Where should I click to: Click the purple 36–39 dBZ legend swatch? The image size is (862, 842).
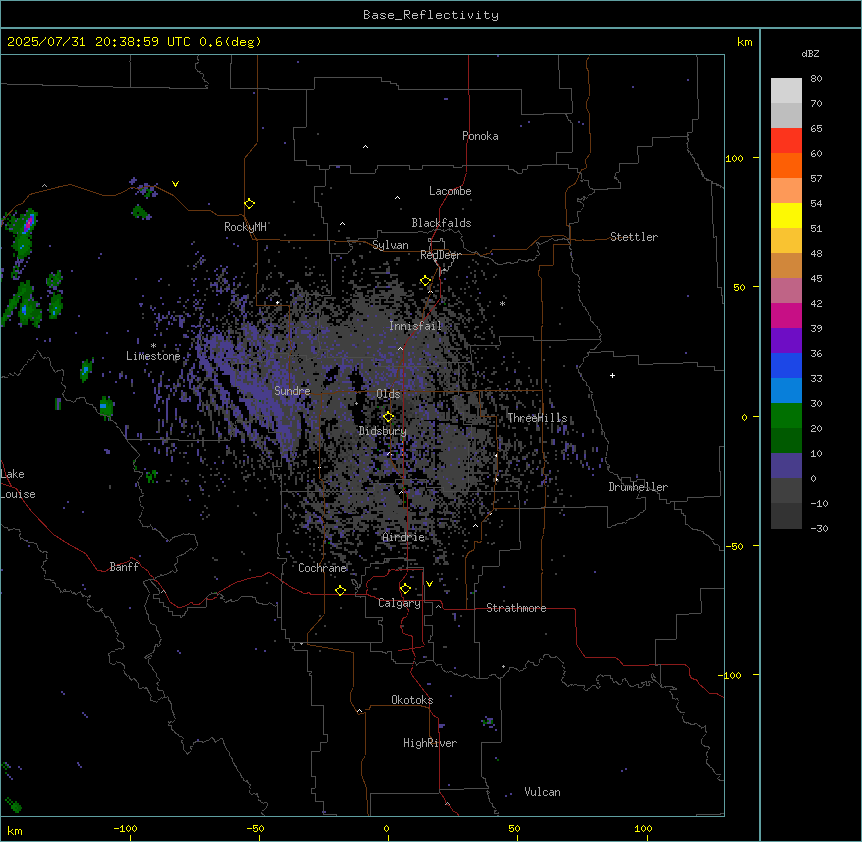(x=786, y=341)
